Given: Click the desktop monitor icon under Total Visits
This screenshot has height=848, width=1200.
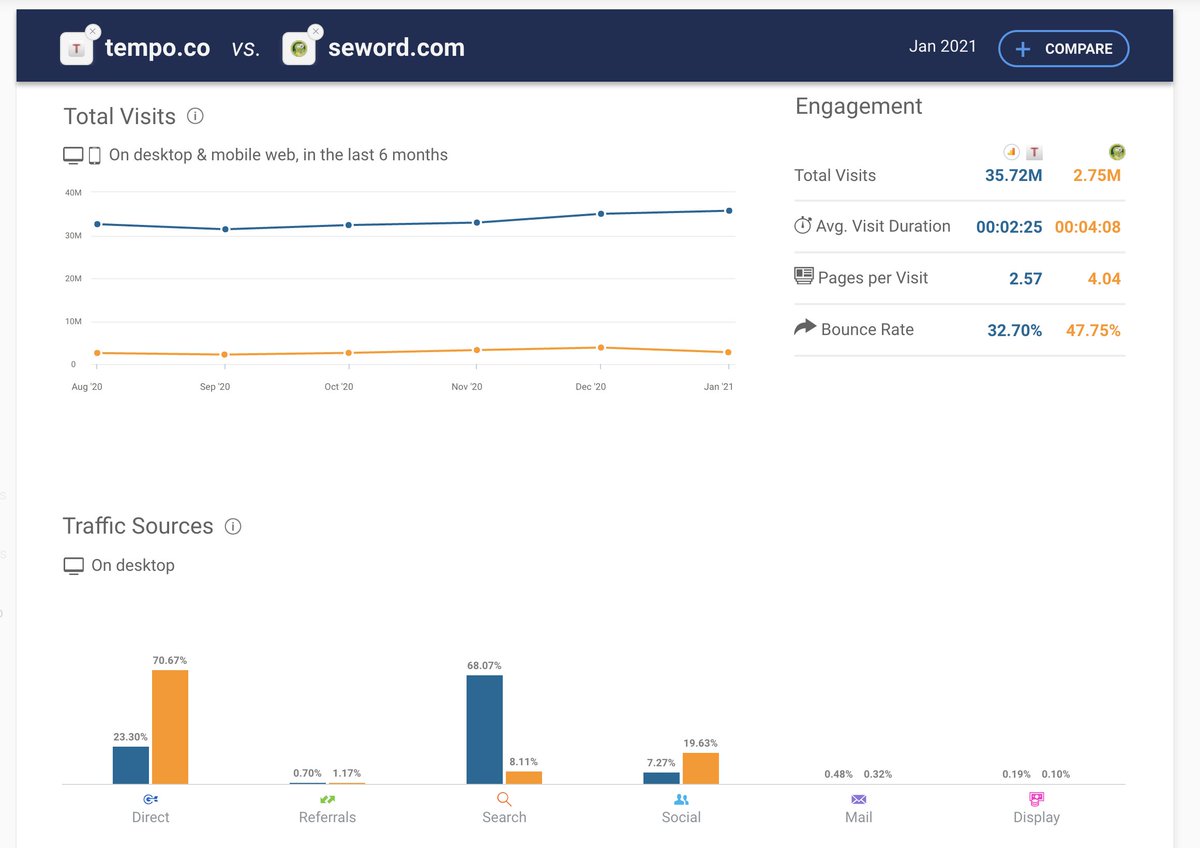Looking at the screenshot, I should pyautogui.click(x=73, y=155).
